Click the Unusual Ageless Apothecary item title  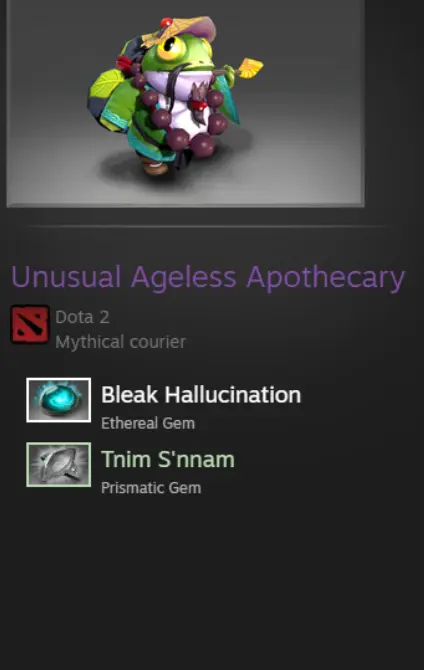(x=208, y=278)
